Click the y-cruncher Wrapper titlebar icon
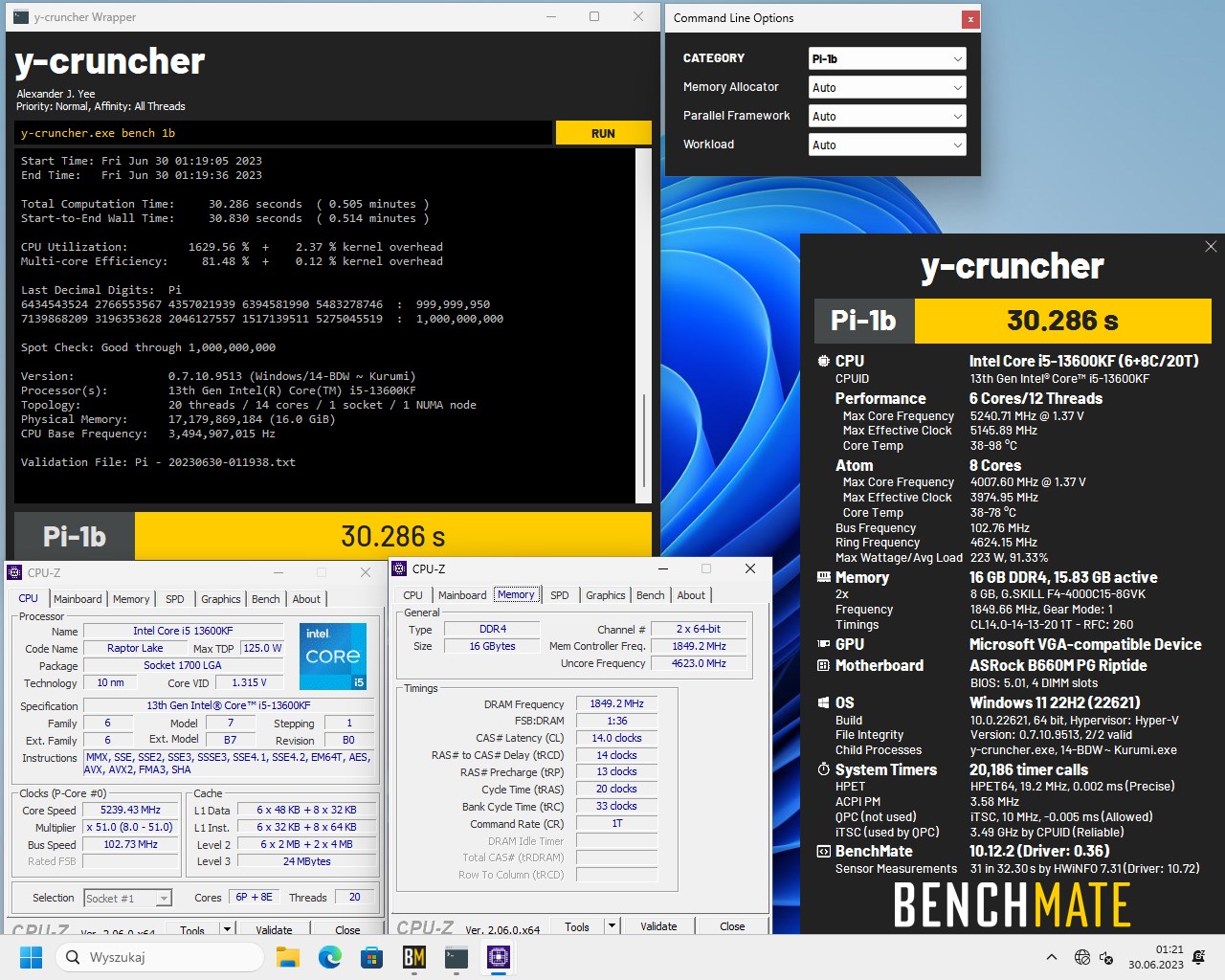The height and width of the screenshot is (980, 1225). tap(19, 16)
